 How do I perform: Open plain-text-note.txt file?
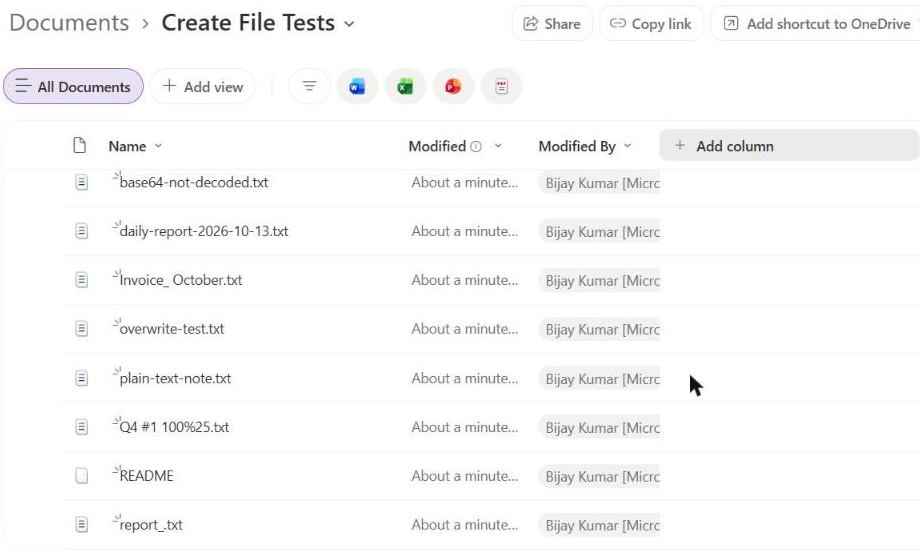[x=175, y=378]
